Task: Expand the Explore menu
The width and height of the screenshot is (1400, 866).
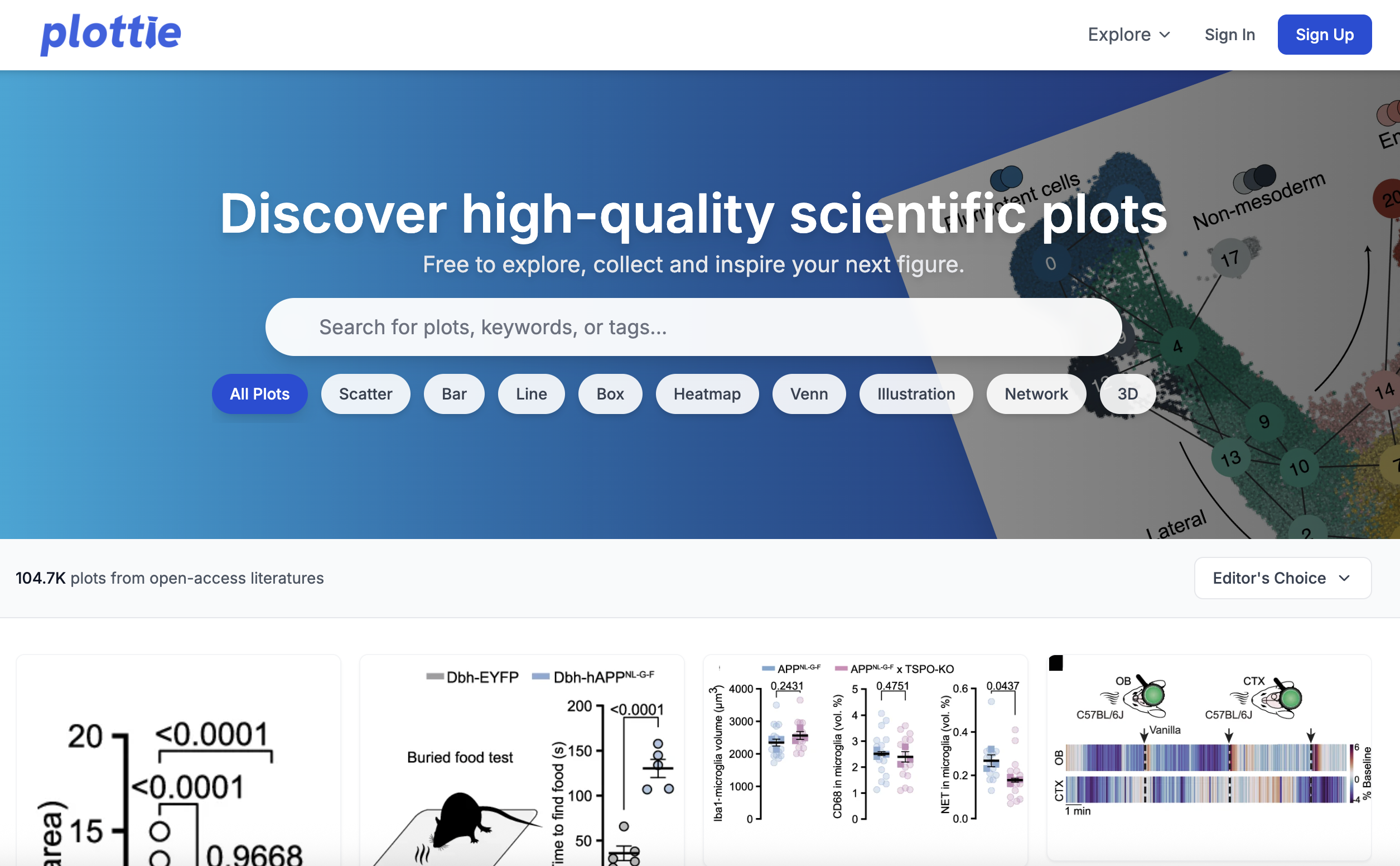Action: click(x=1128, y=35)
